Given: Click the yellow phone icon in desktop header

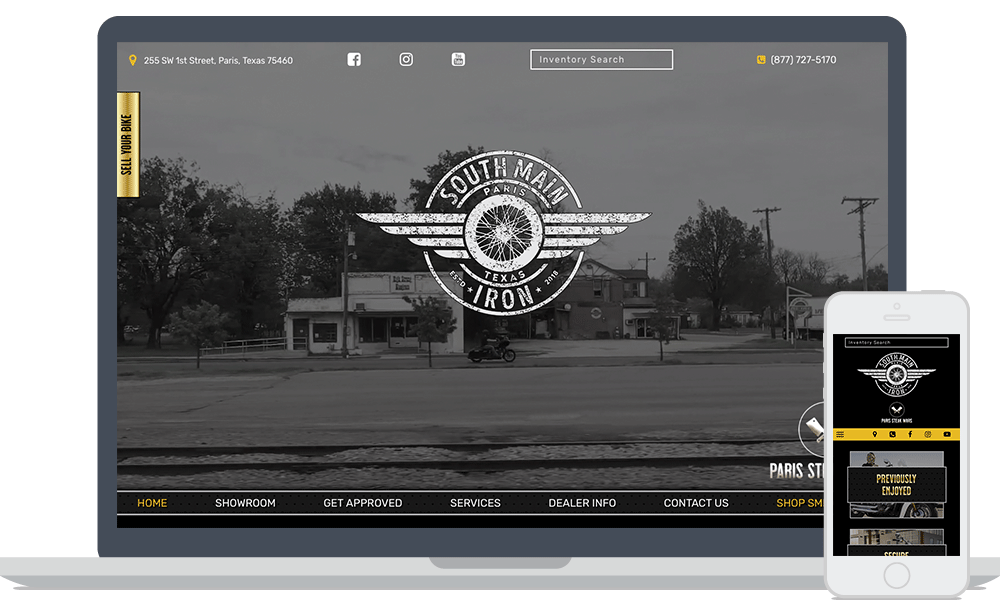Looking at the screenshot, I should [761, 59].
